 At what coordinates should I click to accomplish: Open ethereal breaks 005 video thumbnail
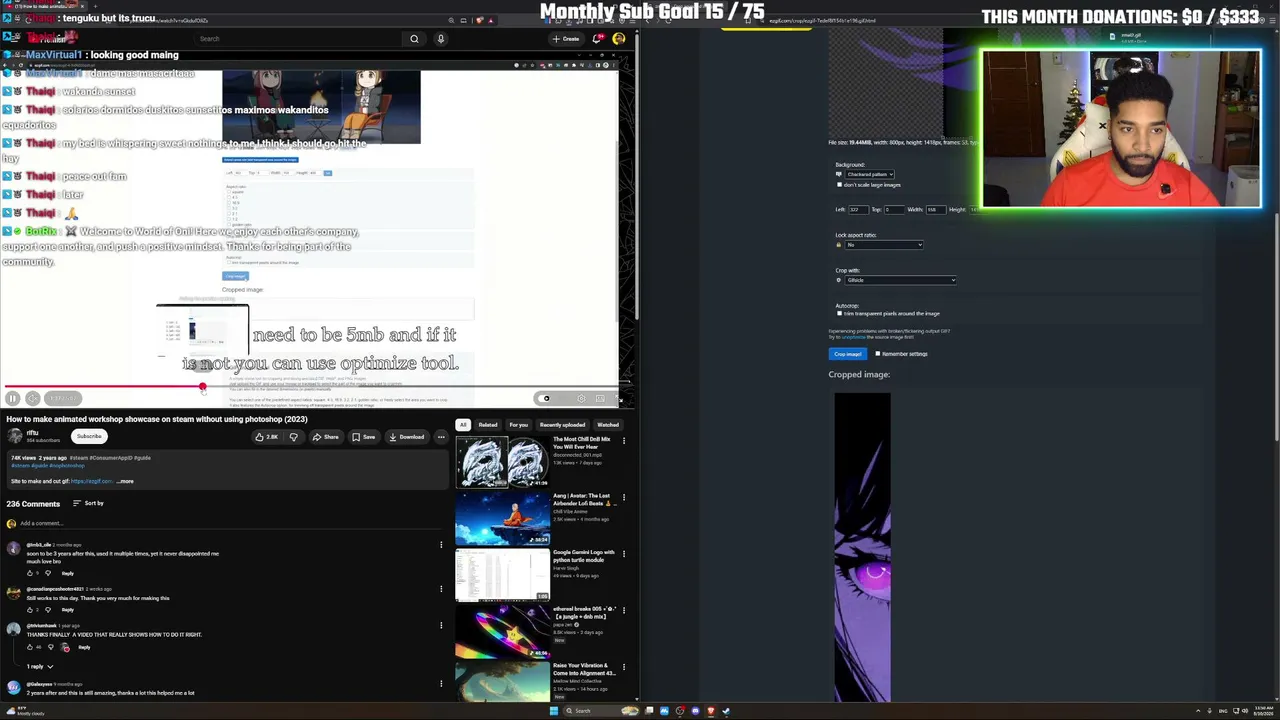tap(502, 631)
